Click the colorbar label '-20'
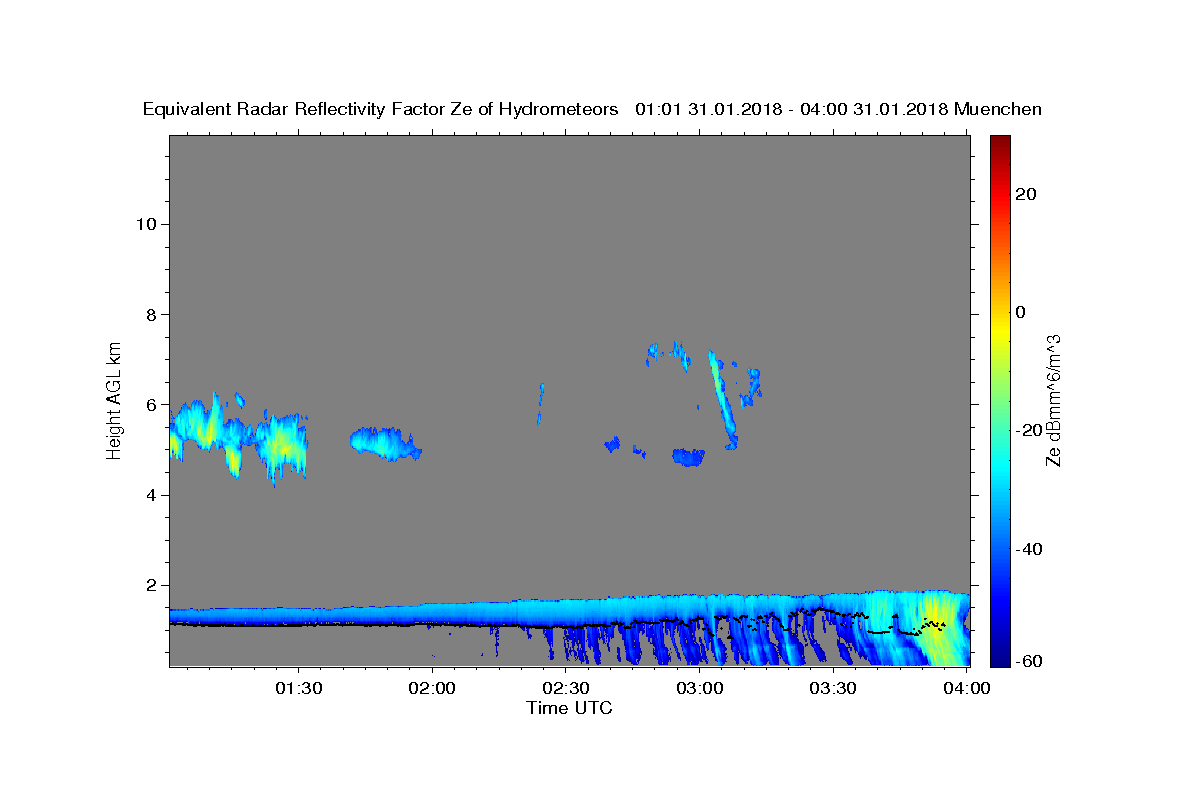 pyautogui.click(x=1029, y=430)
